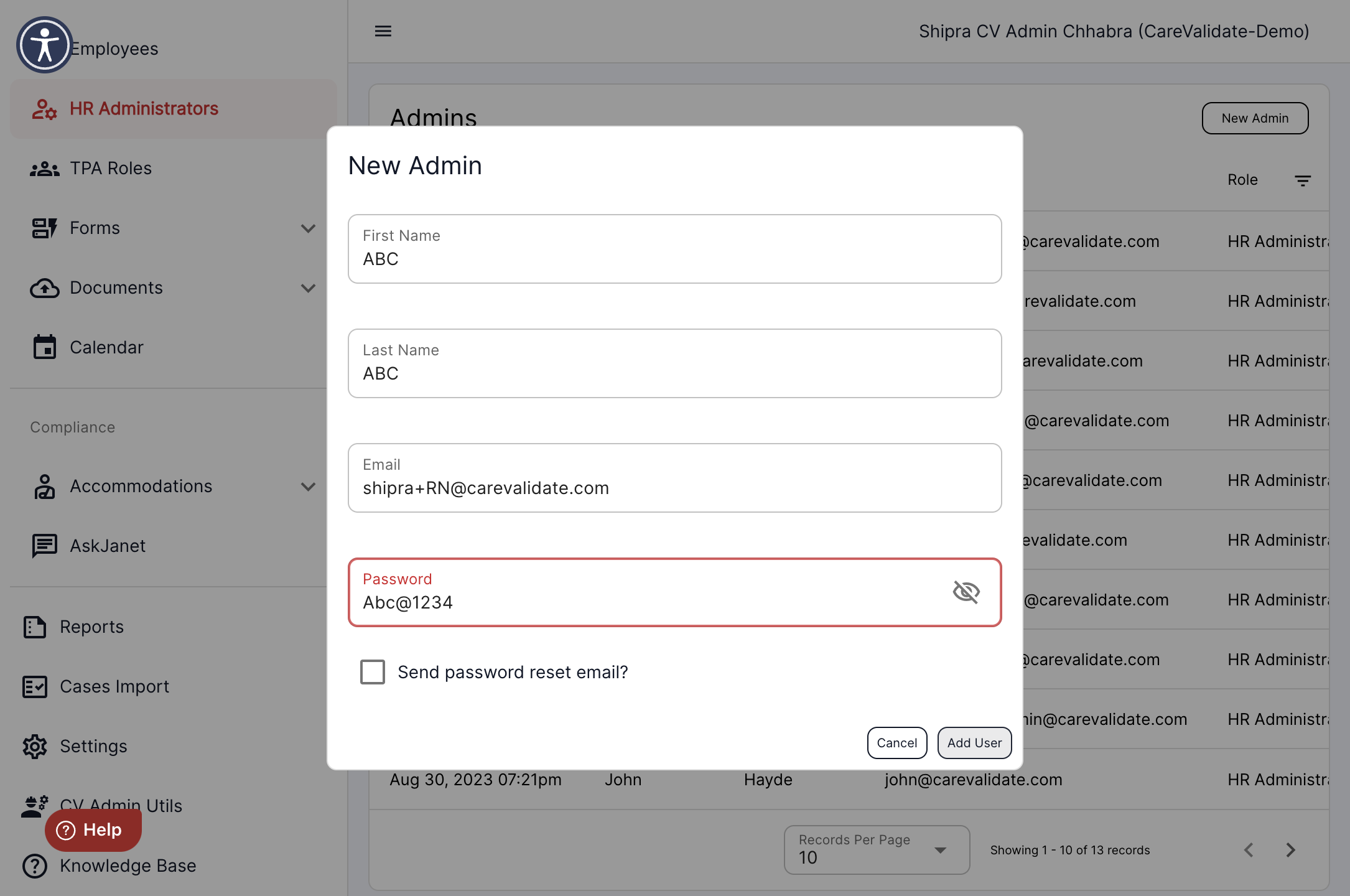1350x896 pixels.
Task: Click the Documents cloud upload icon
Action: click(x=44, y=288)
